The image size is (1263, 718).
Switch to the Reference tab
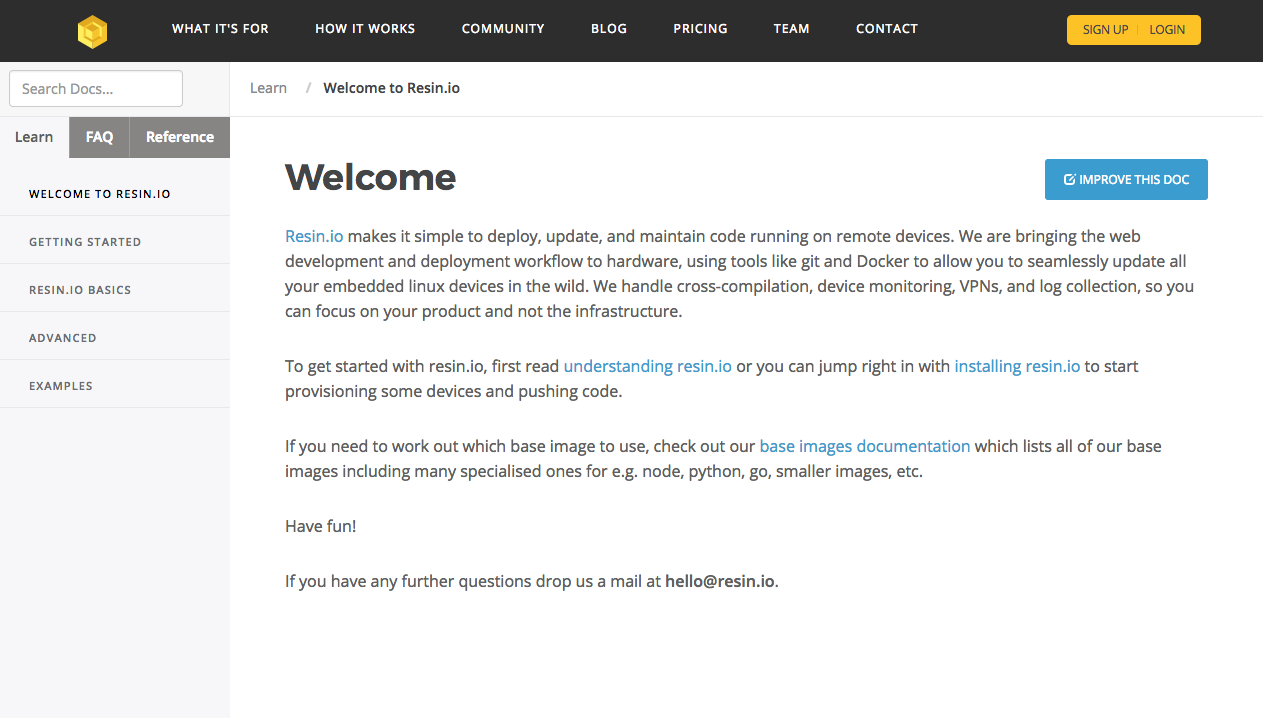(180, 137)
